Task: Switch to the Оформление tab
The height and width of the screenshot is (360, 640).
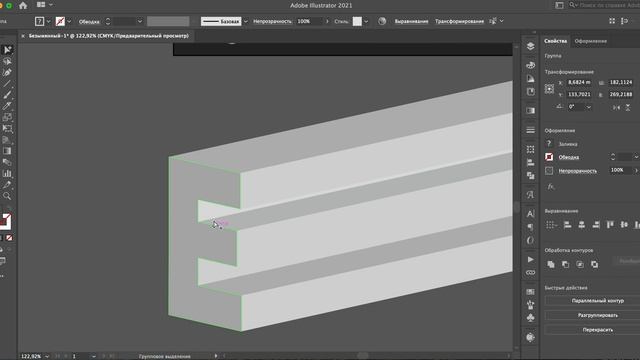Action: (x=591, y=41)
